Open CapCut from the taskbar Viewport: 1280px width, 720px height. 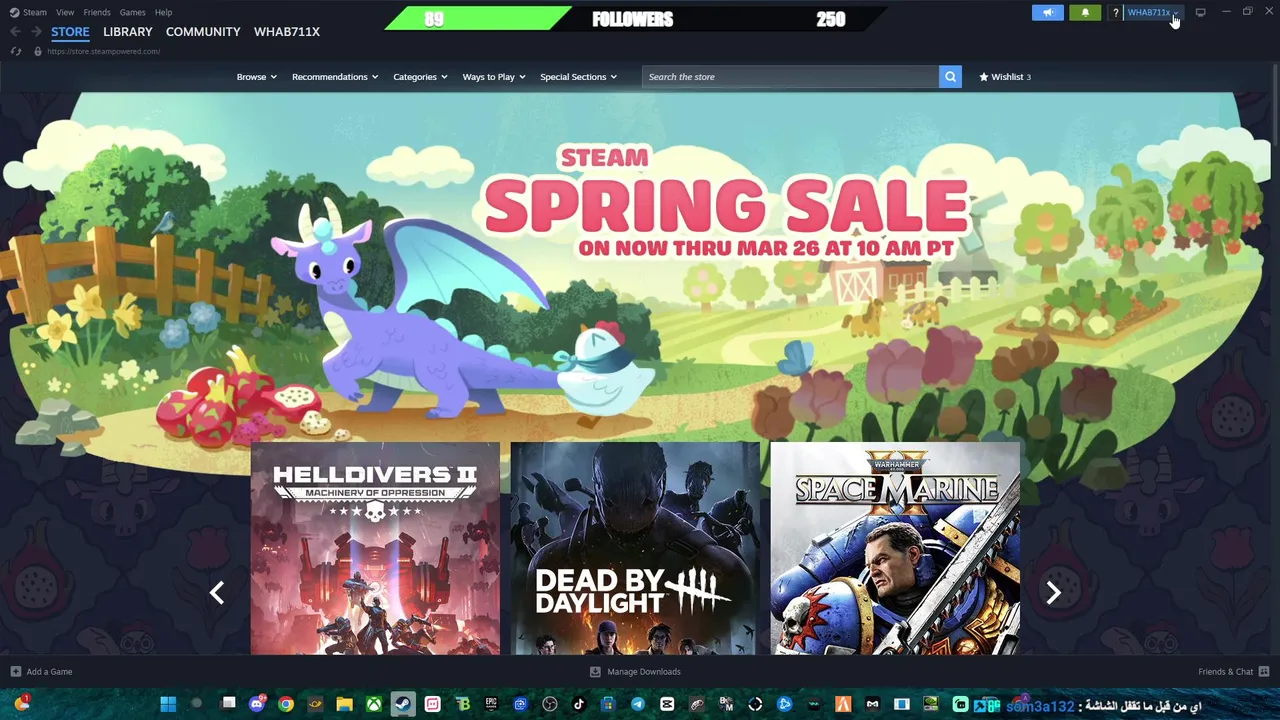pyautogui.click(x=667, y=704)
